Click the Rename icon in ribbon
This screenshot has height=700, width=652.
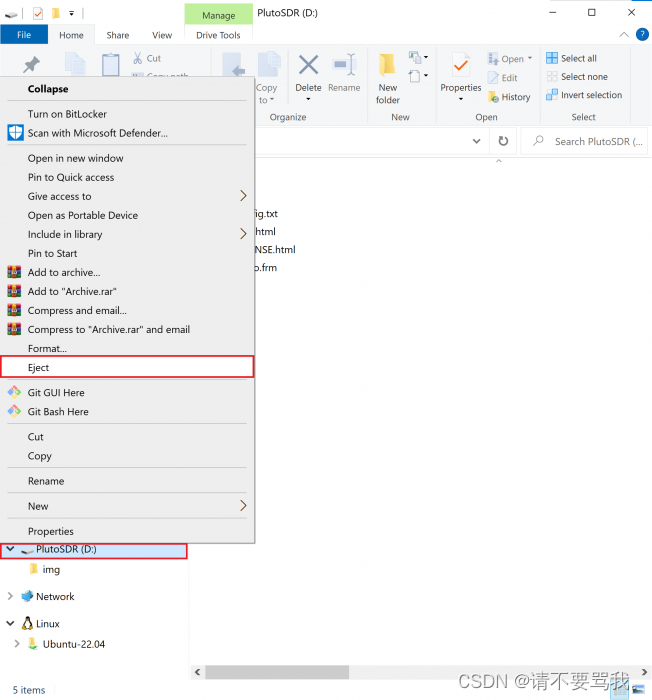344,65
